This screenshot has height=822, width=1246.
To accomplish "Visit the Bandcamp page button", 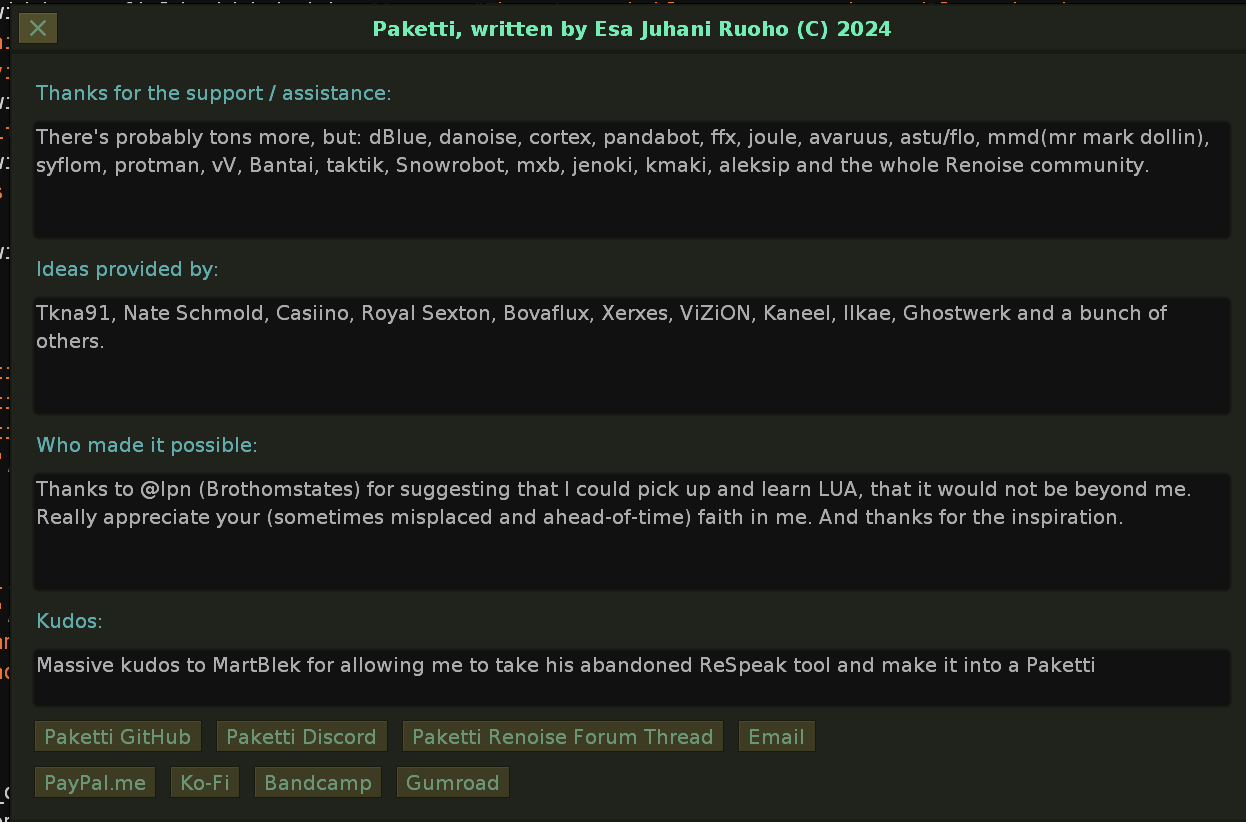I will (318, 783).
